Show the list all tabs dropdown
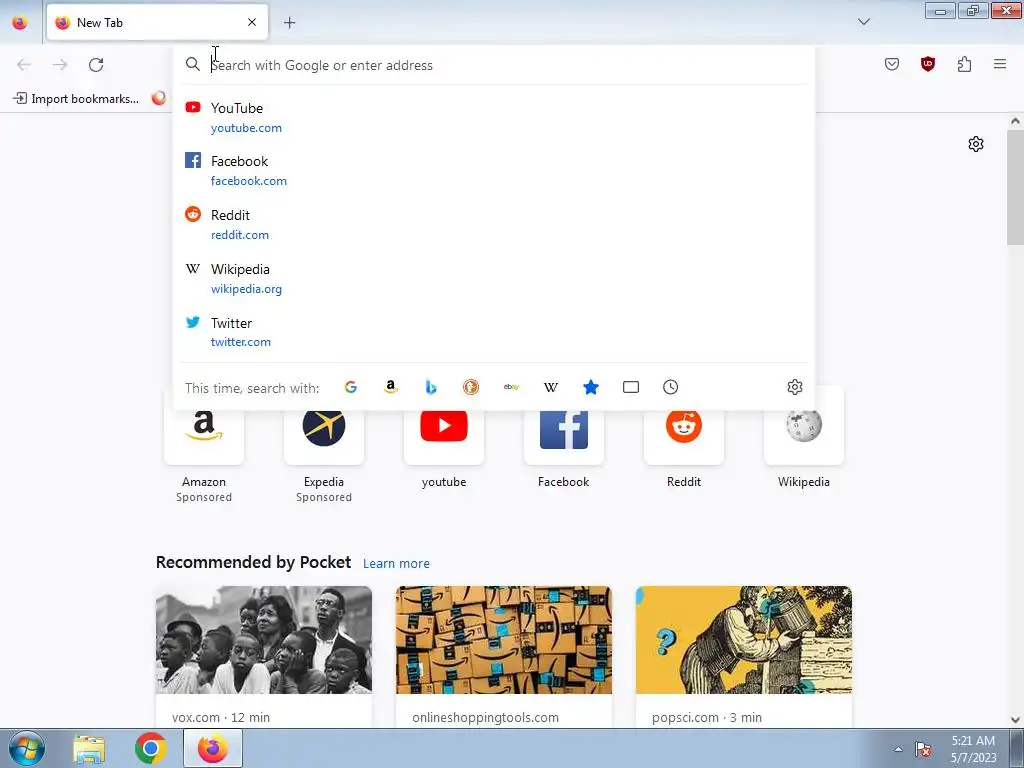 (863, 22)
